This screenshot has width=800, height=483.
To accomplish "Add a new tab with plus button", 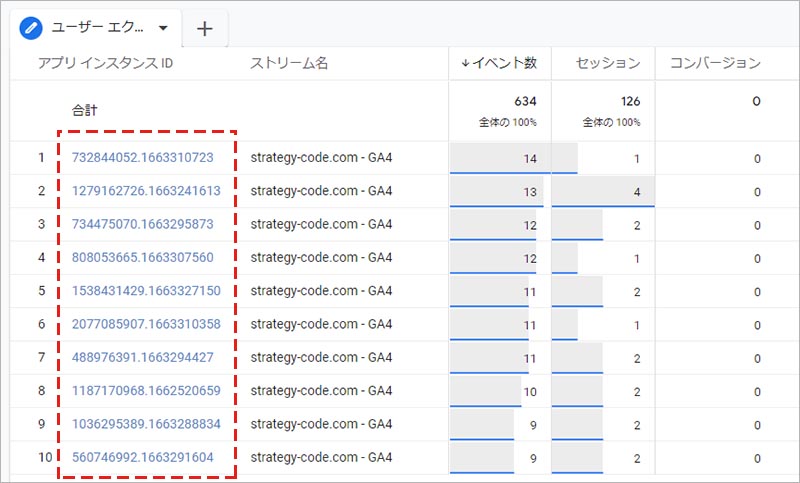I will click(x=205, y=28).
